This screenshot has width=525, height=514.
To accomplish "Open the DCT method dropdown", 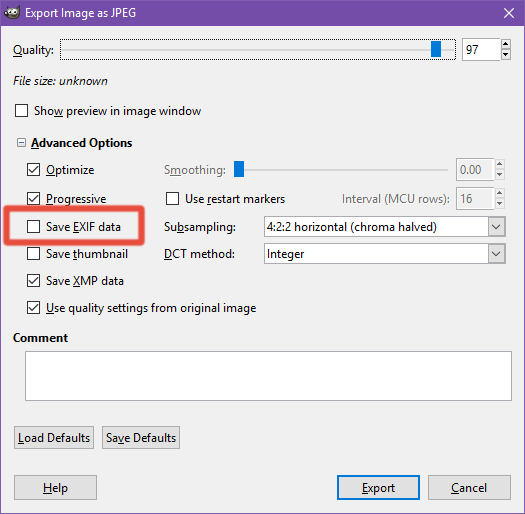I will click(385, 253).
